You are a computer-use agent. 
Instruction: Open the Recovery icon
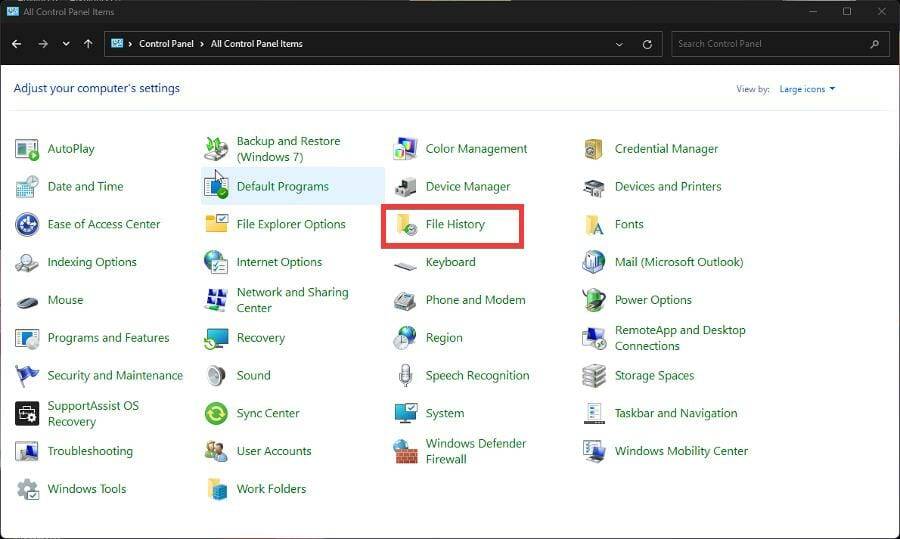[x=216, y=339]
